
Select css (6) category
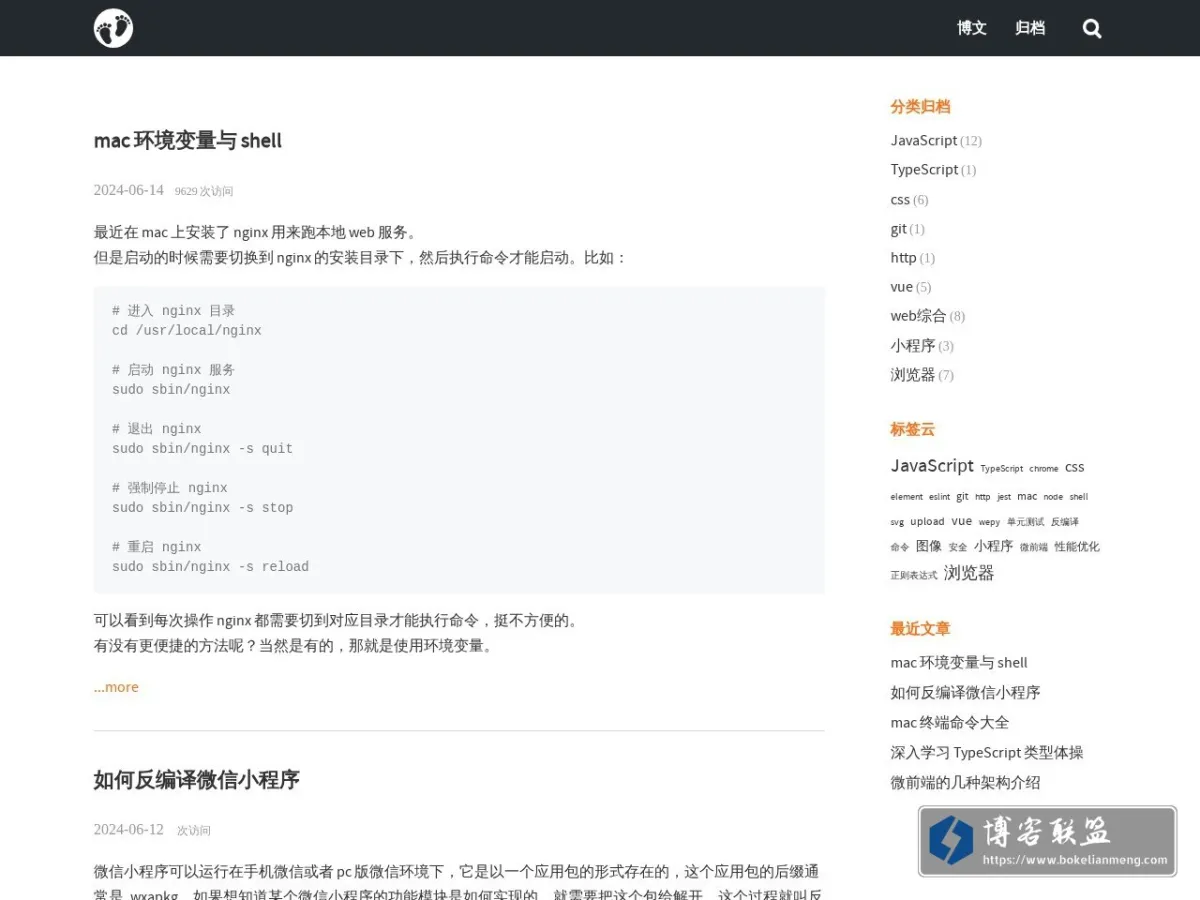click(x=909, y=200)
